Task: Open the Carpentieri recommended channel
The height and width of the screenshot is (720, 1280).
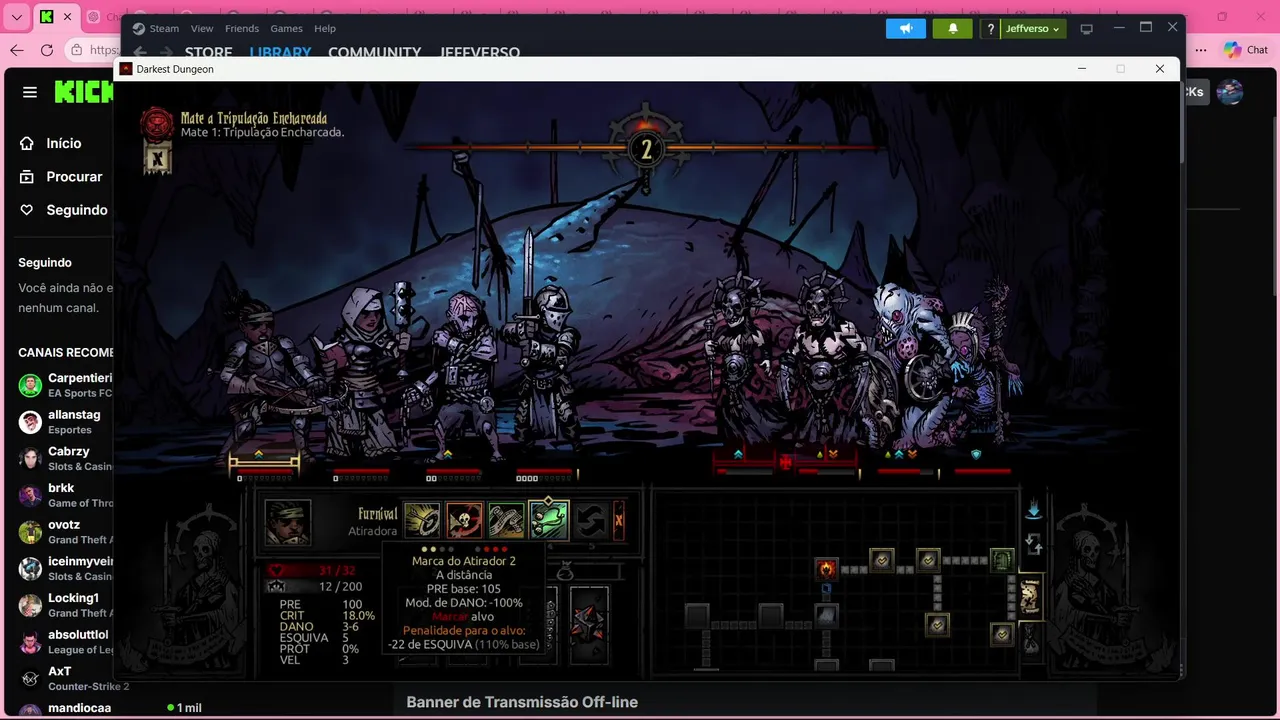Action: click(x=64, y=385)
